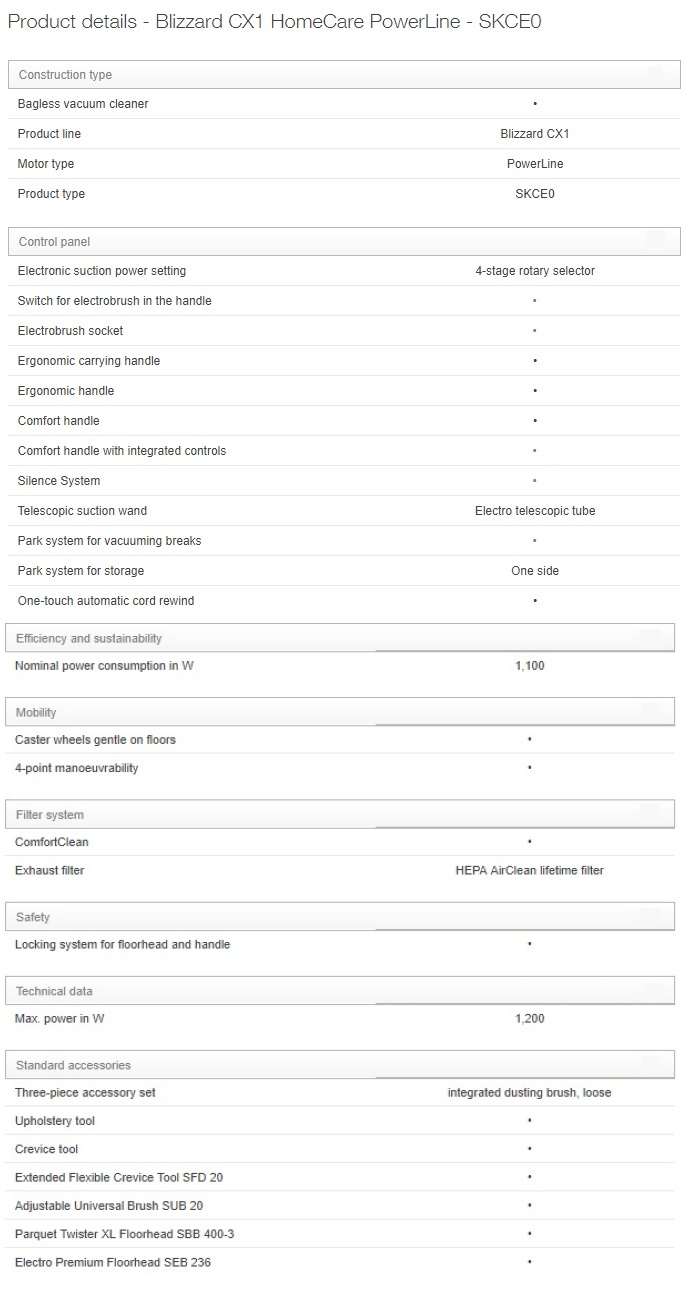This screenshot has height=1299, width=697.
Task: Toggle the Efficiency and sustainability section
Action: click(x=340, y=638)
